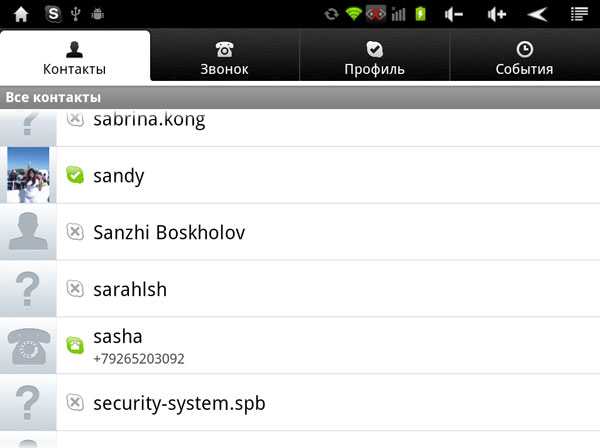The width and height of the screenshot is (600, 448).
Task: Open the sarahlsh contact entry
Action: pos(300,289)
